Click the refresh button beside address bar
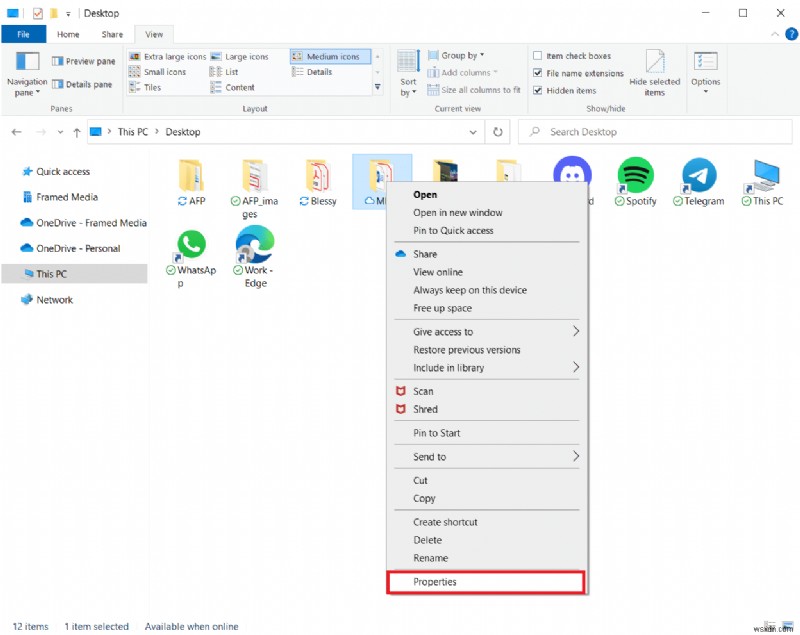The height and width of the screenshot is (635, 800). 497,132
